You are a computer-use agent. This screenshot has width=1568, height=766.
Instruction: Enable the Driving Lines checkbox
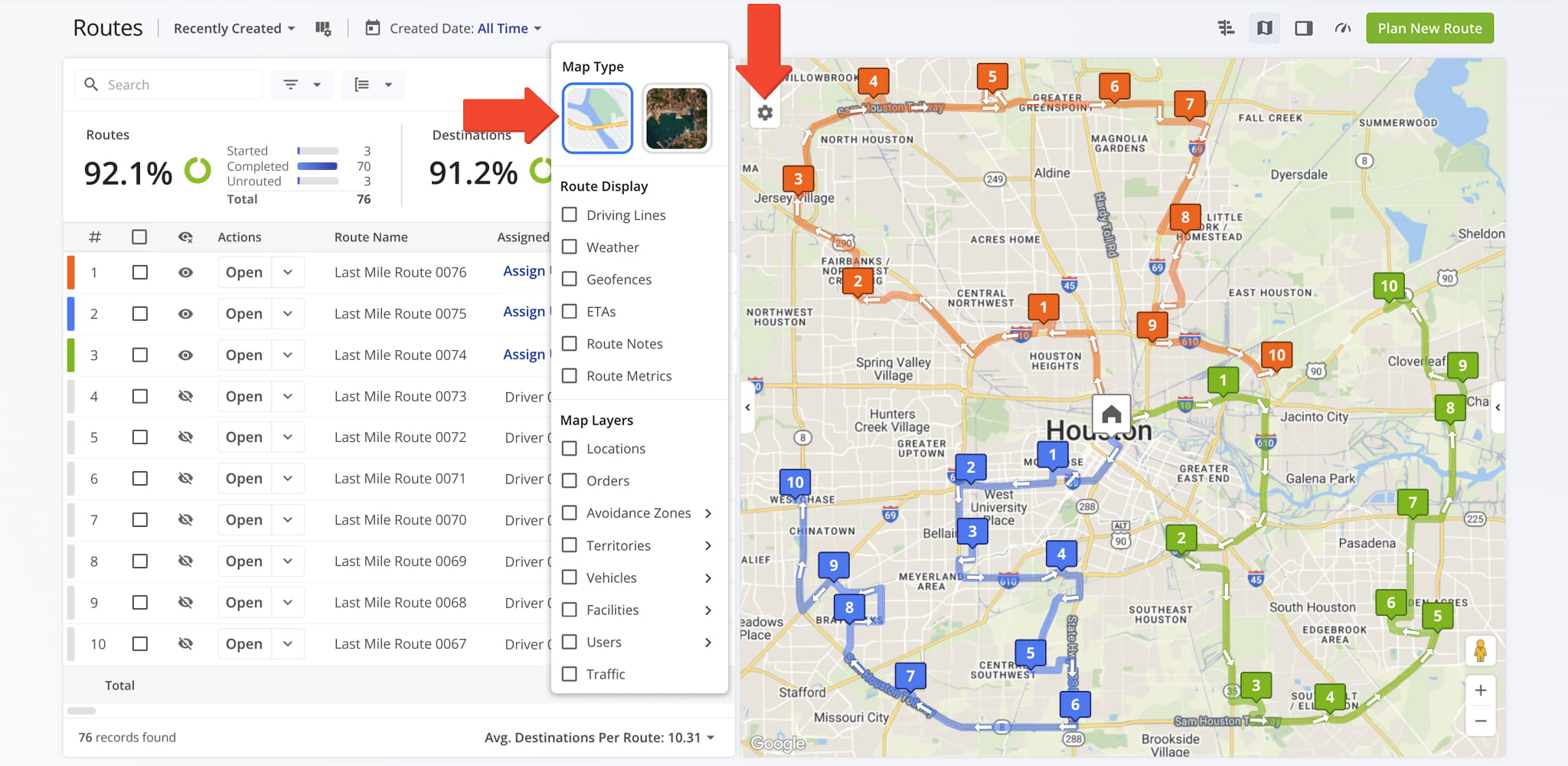(570, 215)
